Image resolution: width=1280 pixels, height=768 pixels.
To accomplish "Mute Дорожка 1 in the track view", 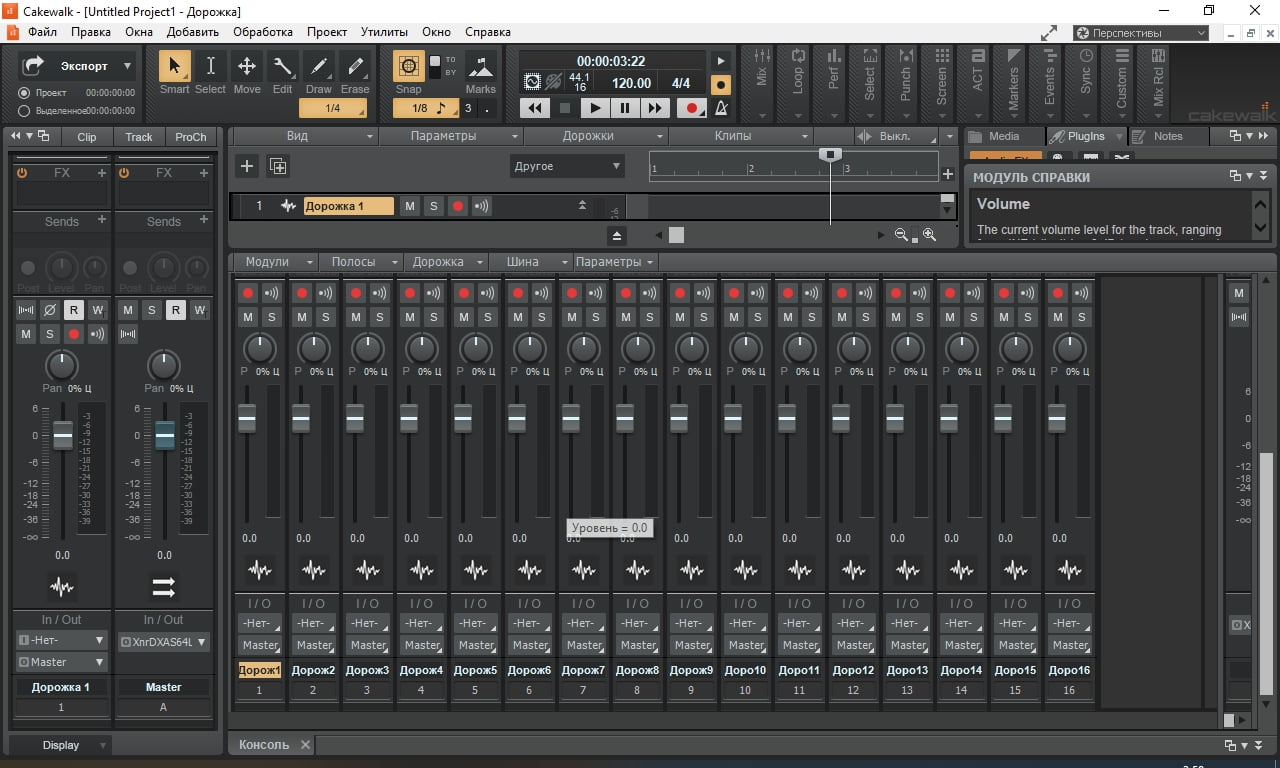I will click(x=409, y=206).
